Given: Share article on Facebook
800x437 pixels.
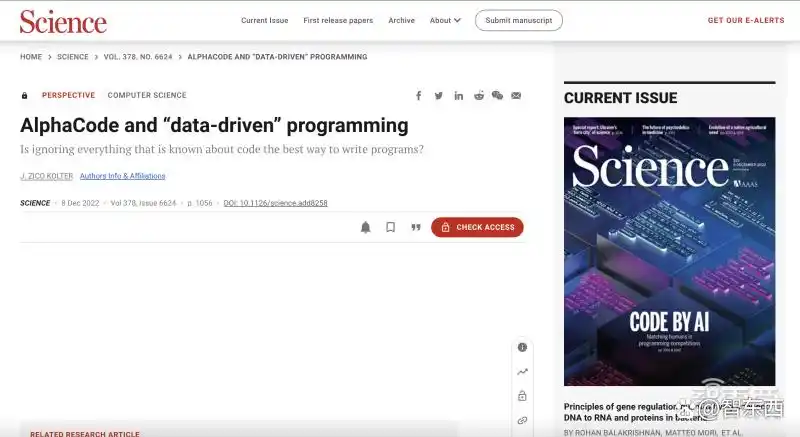Looking at the screenshot, I should (419, 96).
